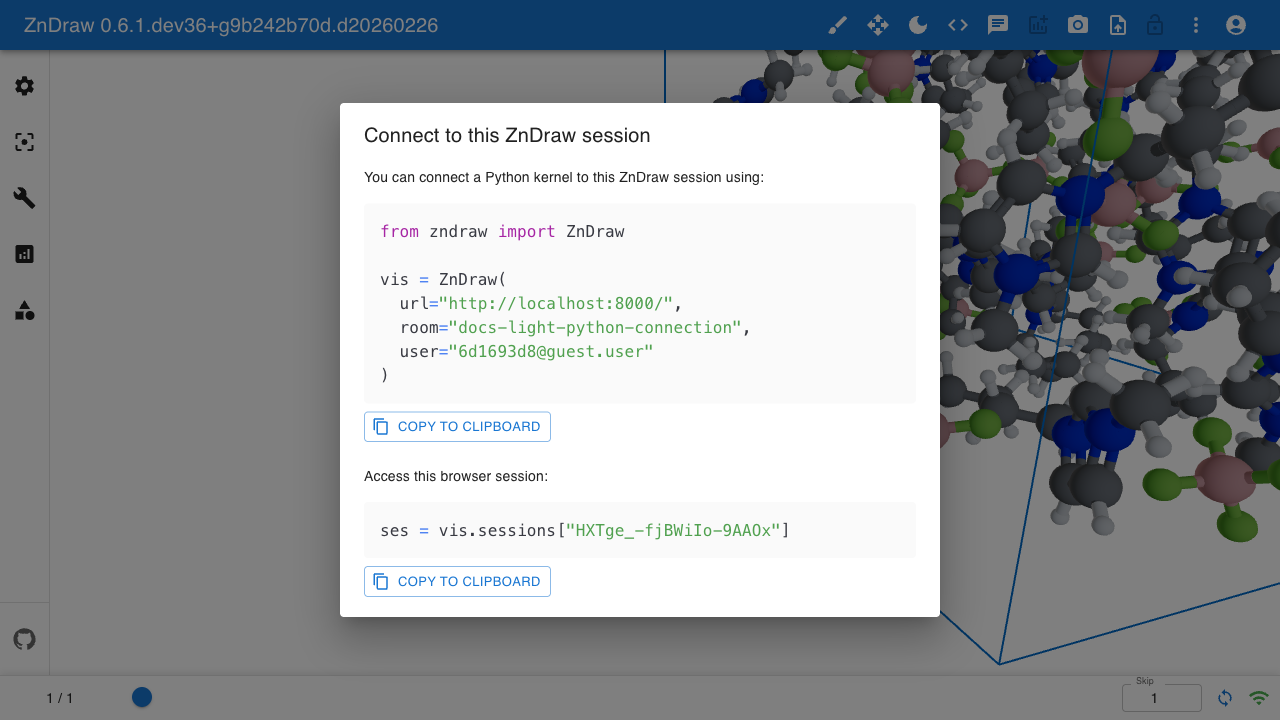Copy the browser session code to clipboard
Viewport: 1280px width, 720px height.
(x=457, y=581)
